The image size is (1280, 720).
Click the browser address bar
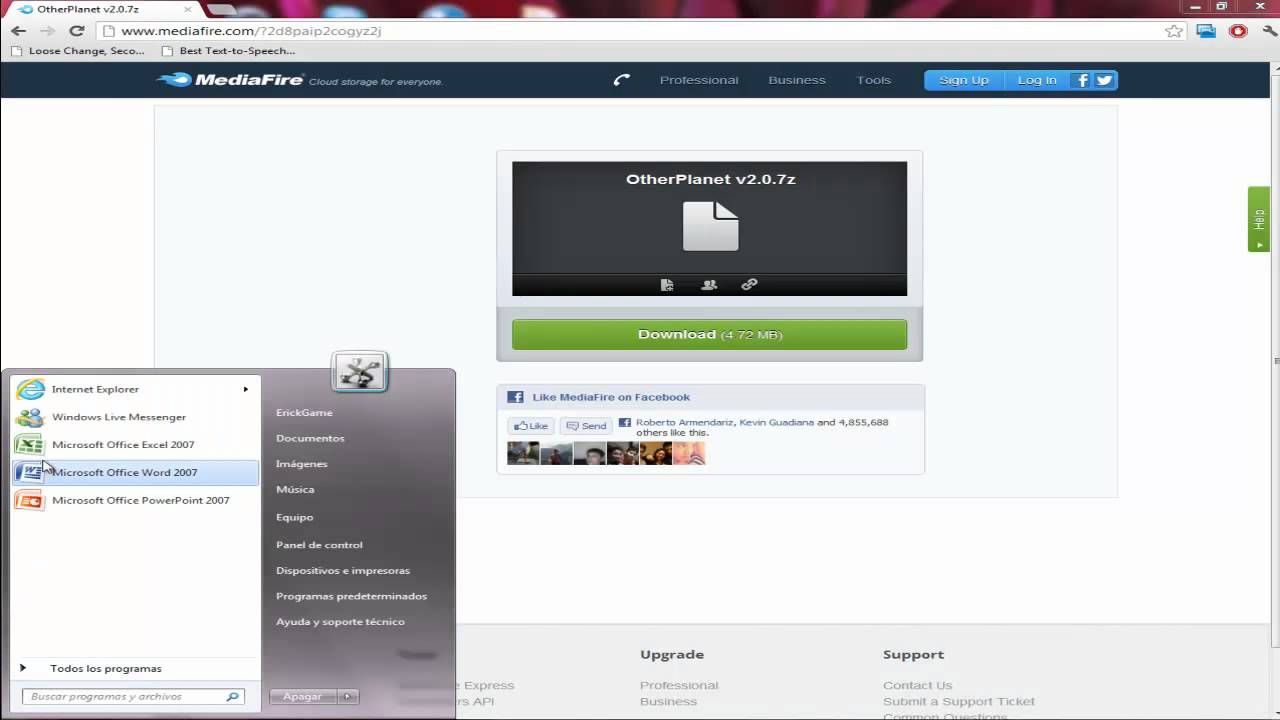(640, 31)
